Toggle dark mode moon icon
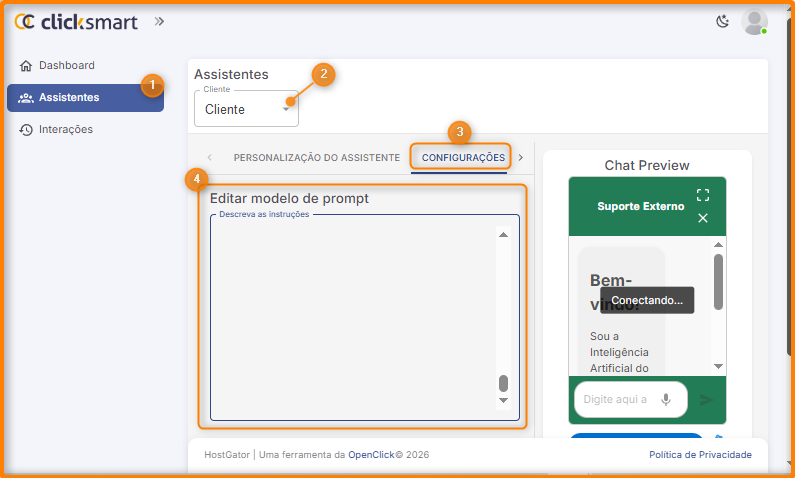 [x=723, y=21]
